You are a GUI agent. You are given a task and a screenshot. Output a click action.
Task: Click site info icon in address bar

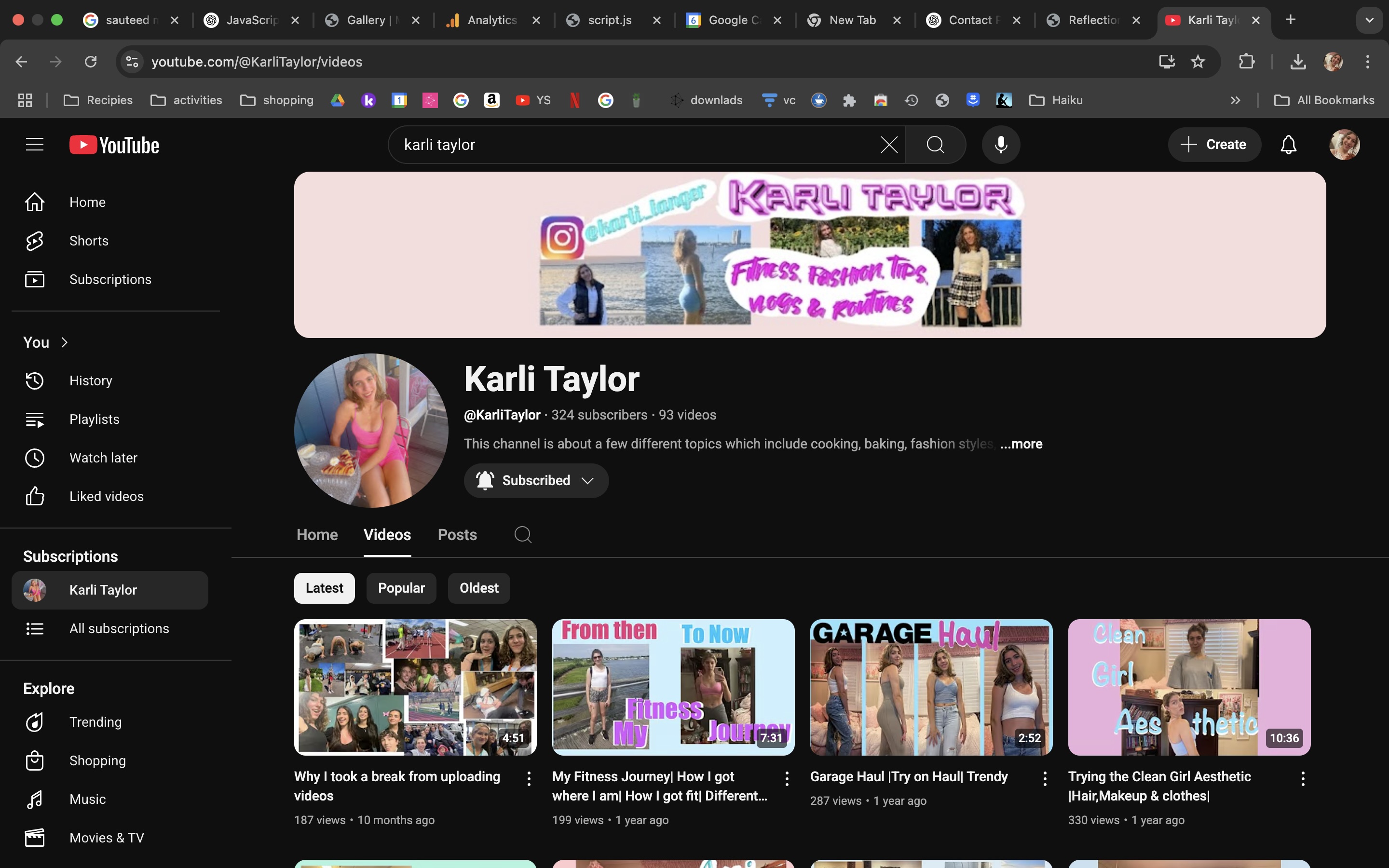(x=132, y=61)
